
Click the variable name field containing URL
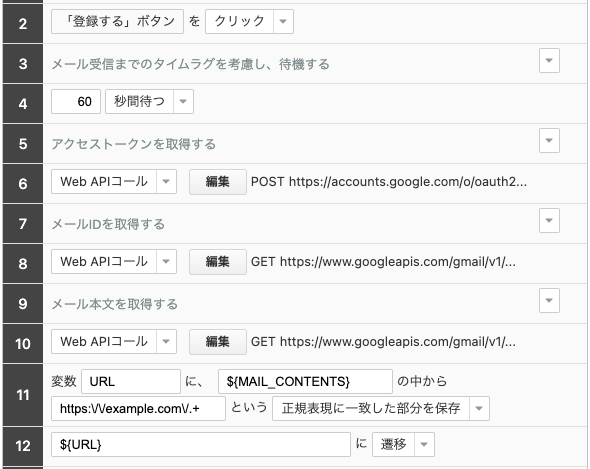click(131, 382)
